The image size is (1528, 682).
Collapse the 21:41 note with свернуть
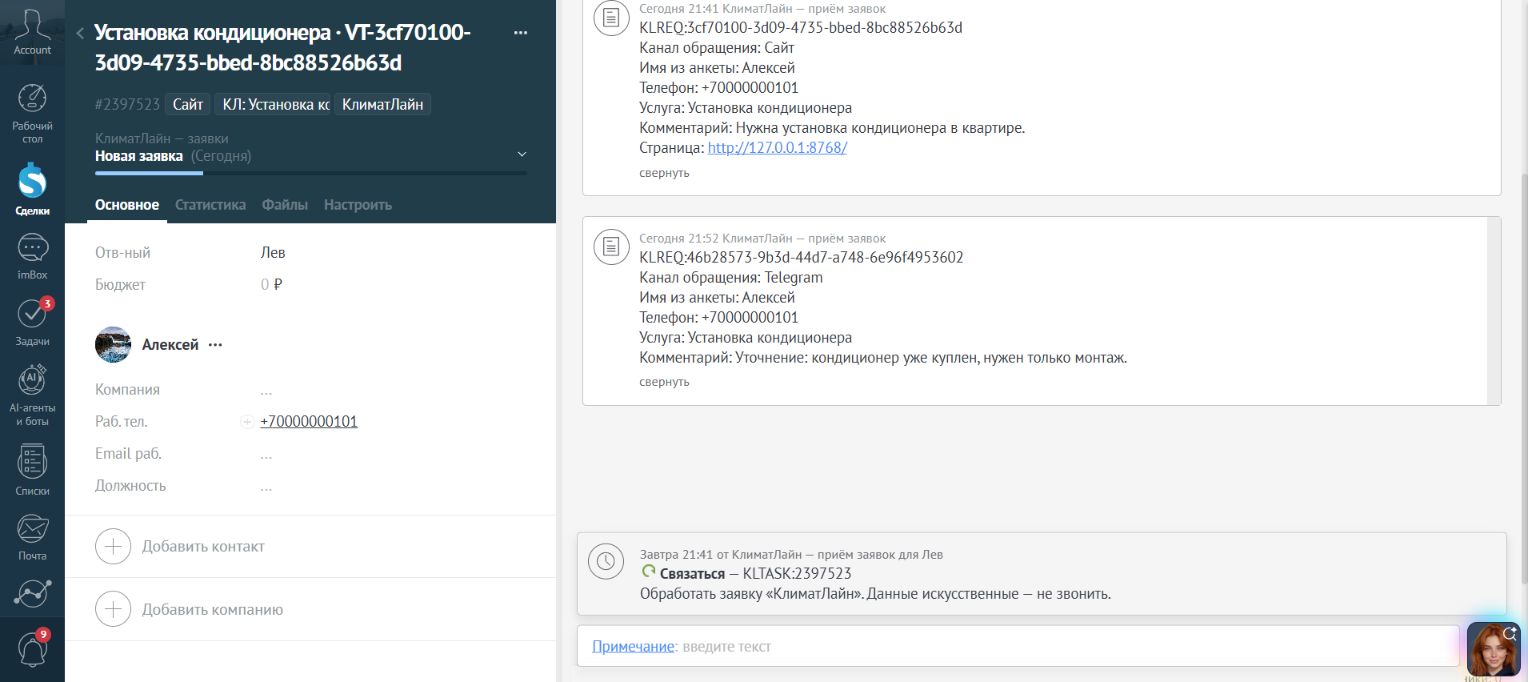pyautogui.click(x=664, y=173)
